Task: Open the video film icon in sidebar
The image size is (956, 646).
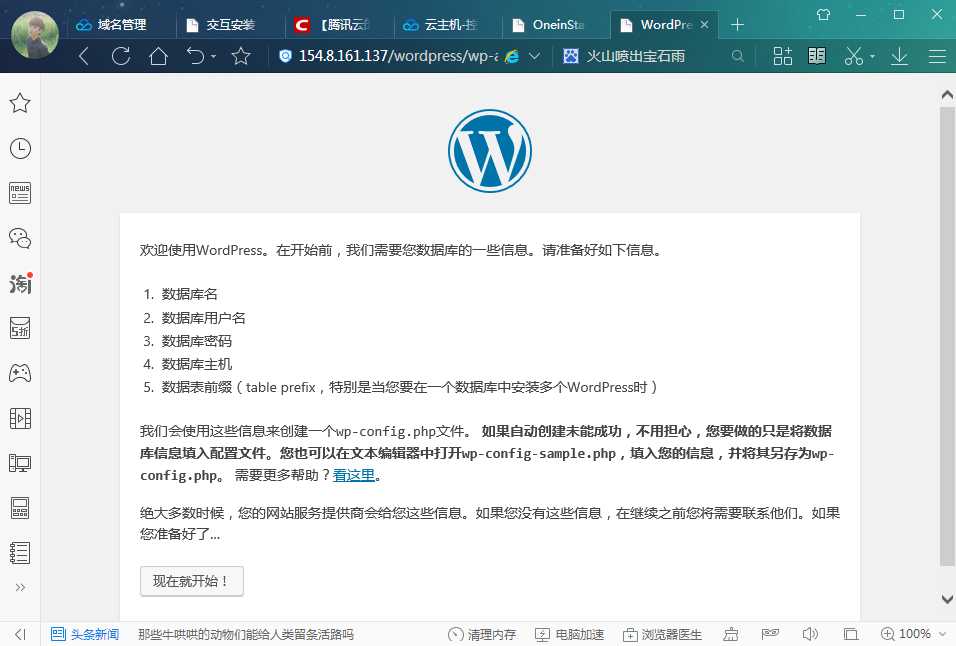Action: pos(20,418)
